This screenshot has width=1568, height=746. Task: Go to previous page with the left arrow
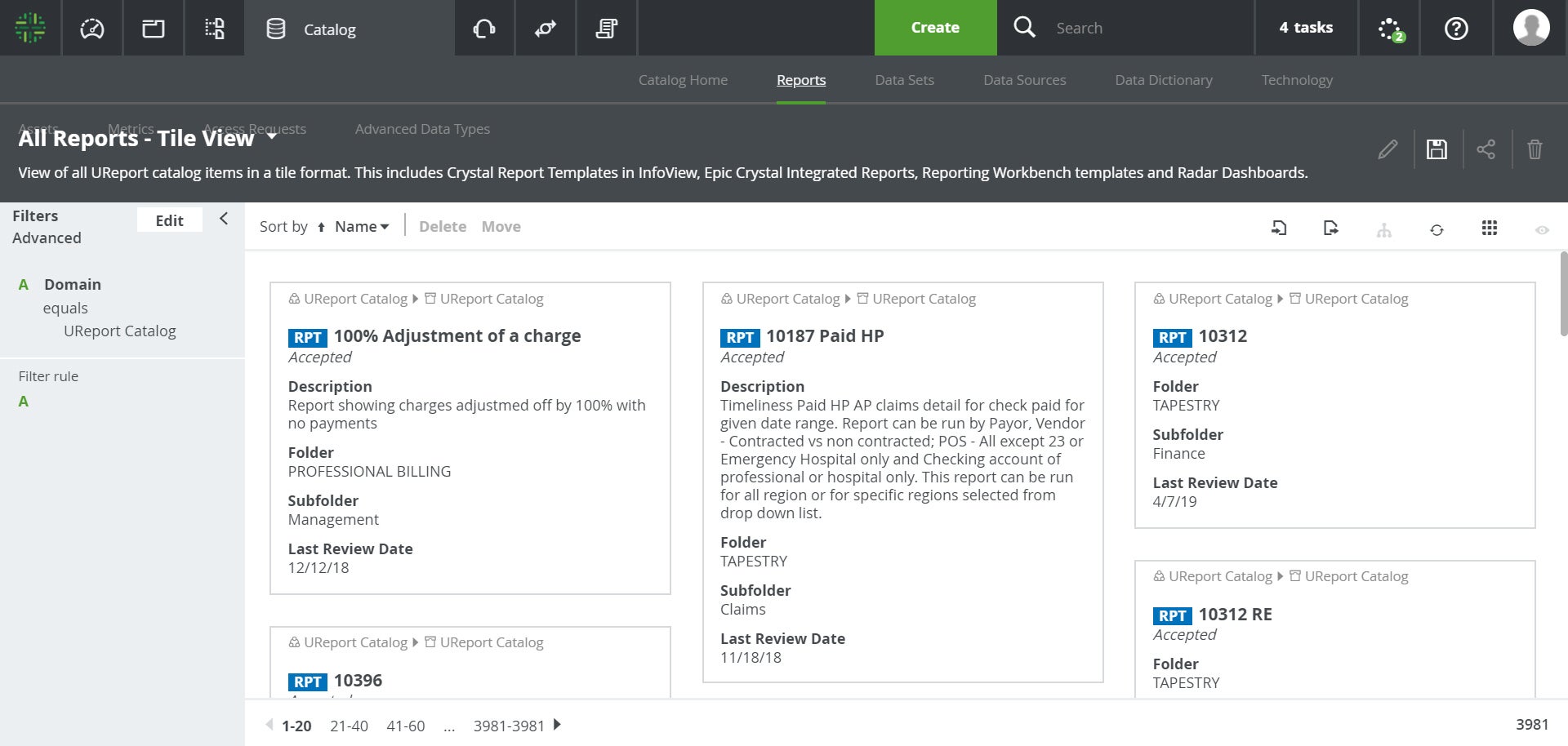[269, 724]
